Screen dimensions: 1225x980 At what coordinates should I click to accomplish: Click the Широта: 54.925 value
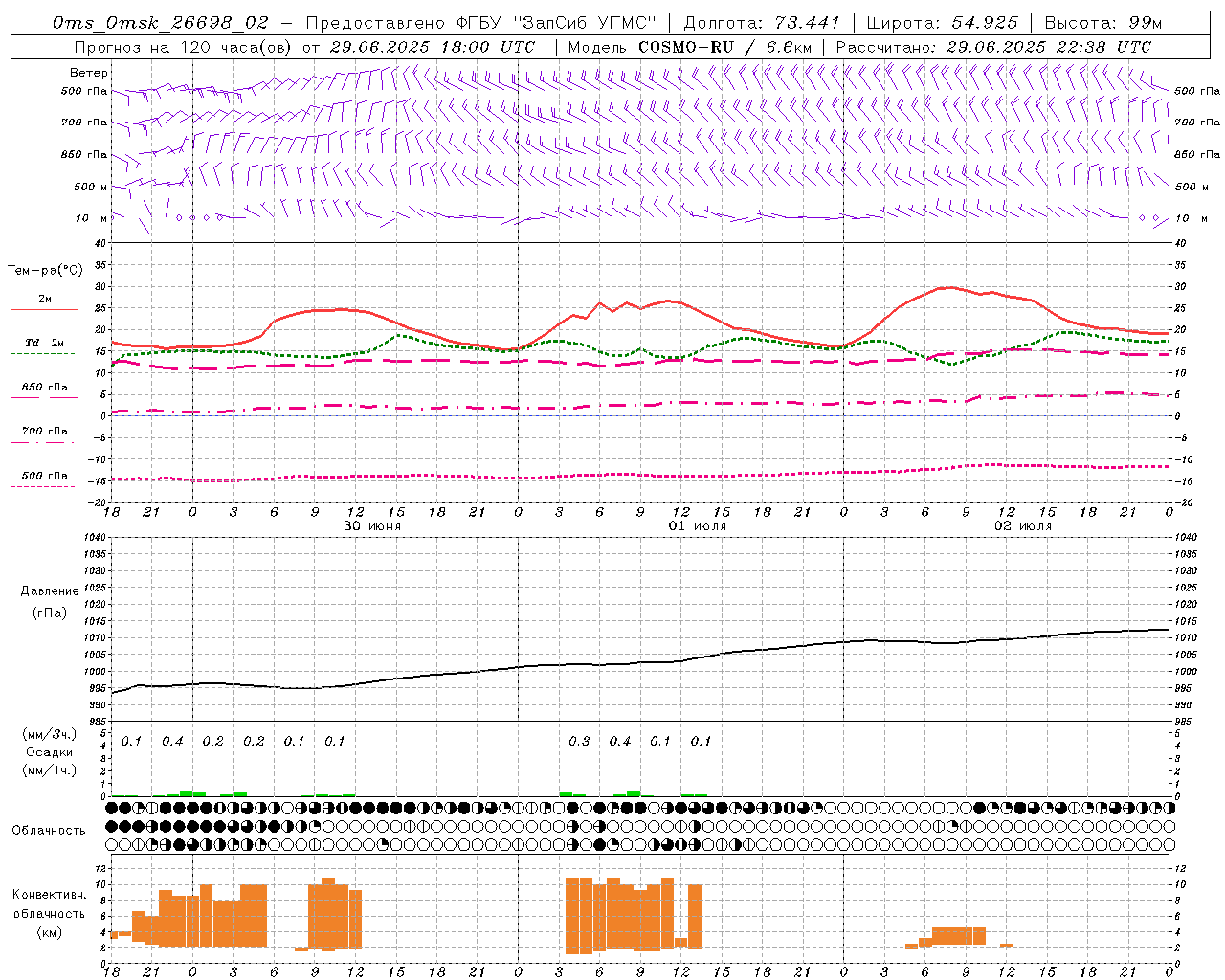click(943, 23)
